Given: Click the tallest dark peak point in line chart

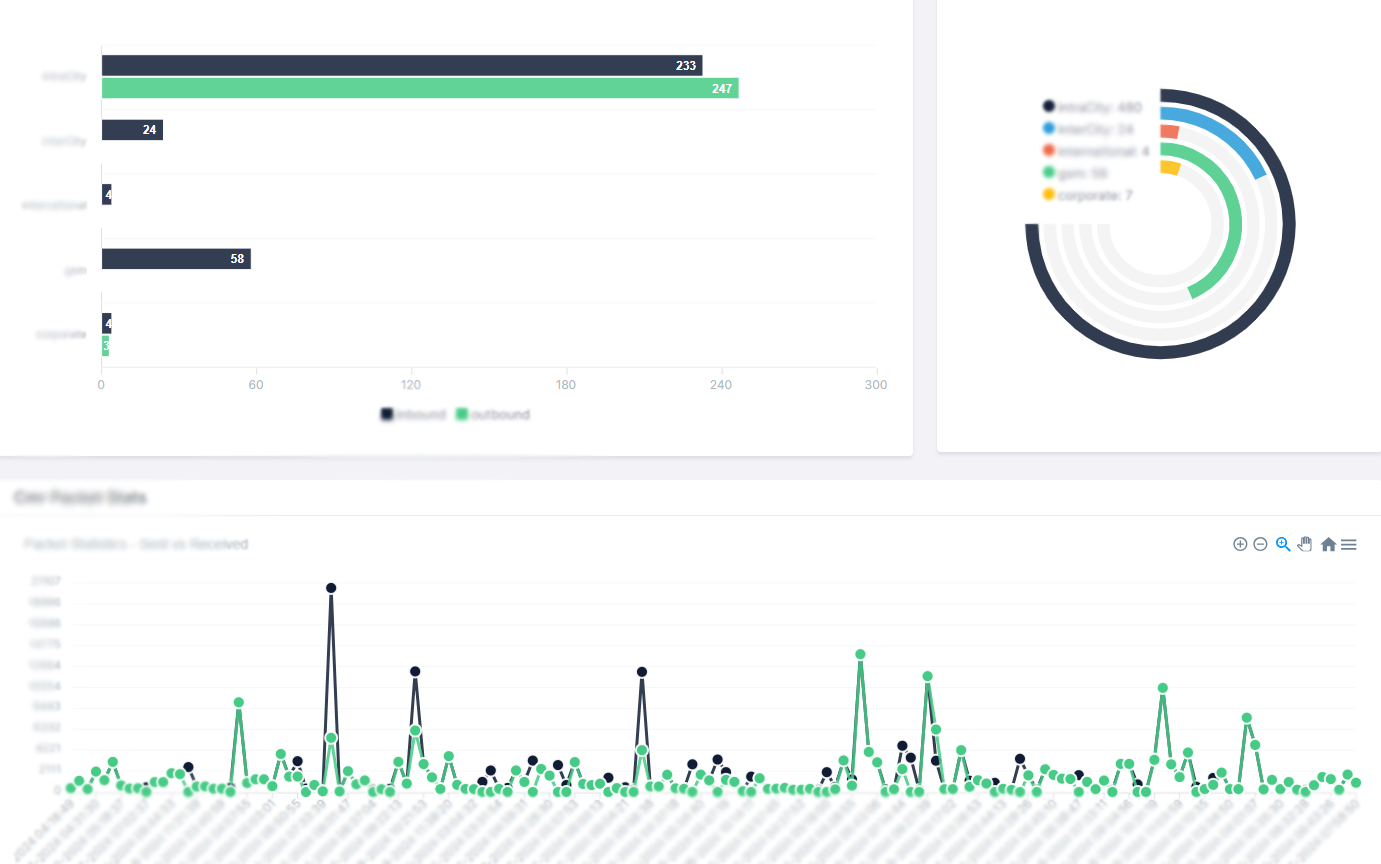Looking at the screenshot, I should click(331, 588).
